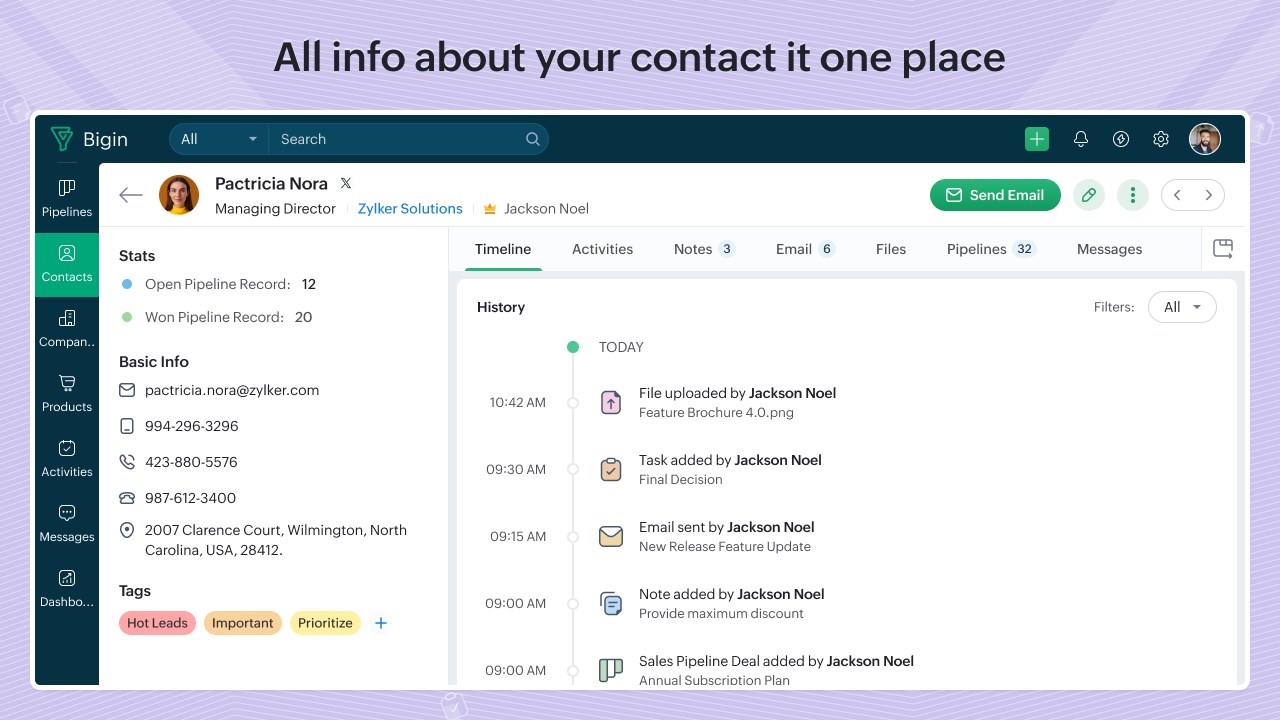Click the Won Pipeline Record stat

coord(216,317)
